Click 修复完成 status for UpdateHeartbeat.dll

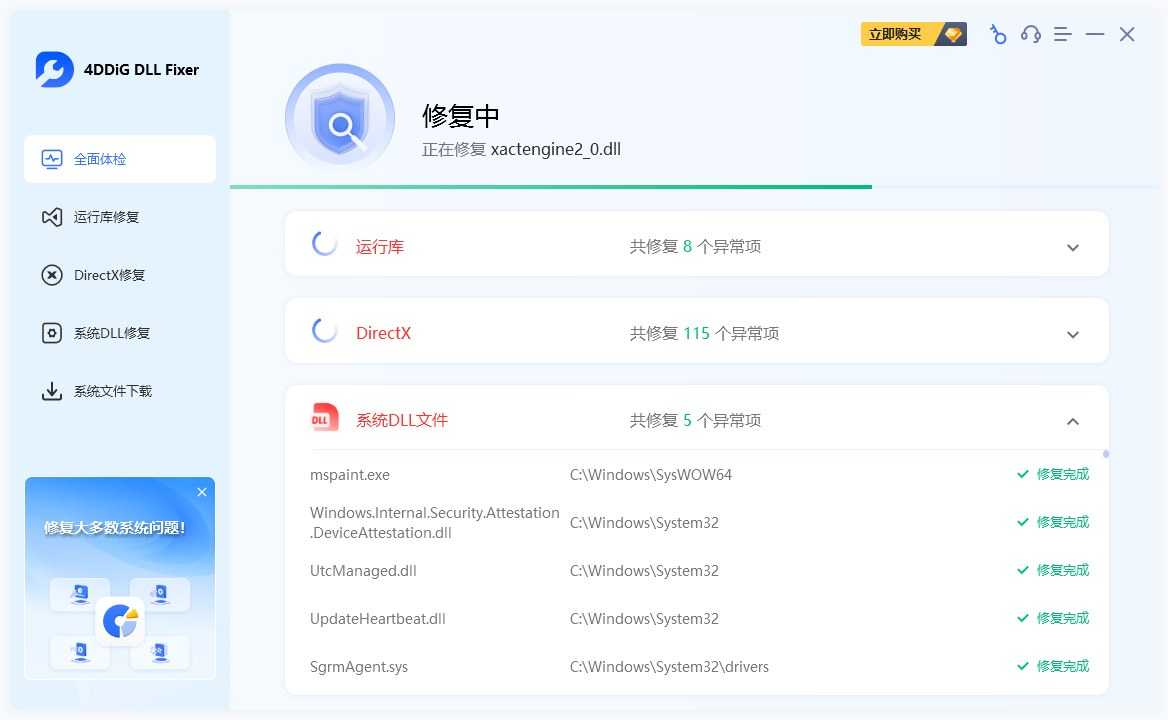pos(1053,618)
